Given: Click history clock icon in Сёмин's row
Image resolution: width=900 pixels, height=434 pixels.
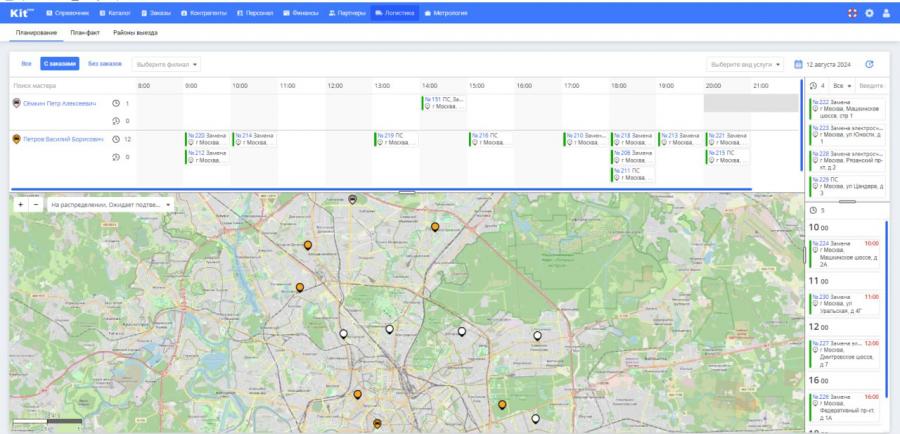Looking at the screenshot, I should 116,121.
